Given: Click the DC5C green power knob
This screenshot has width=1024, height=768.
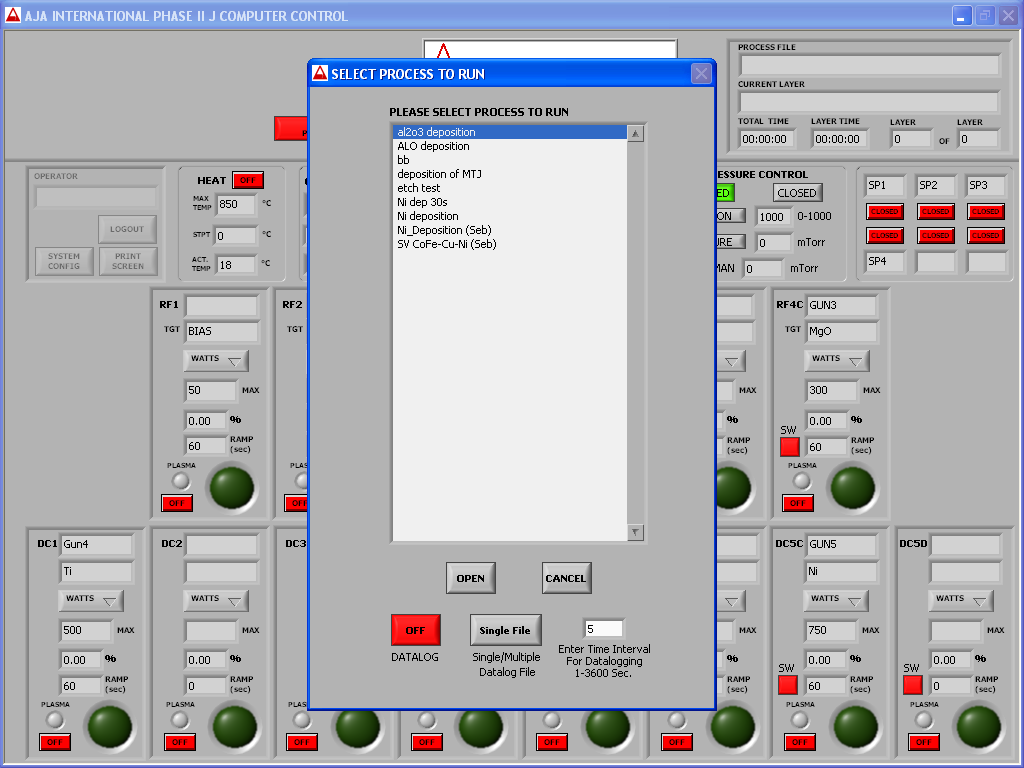Looking at the screenshot, I should (x=853, y=727).
